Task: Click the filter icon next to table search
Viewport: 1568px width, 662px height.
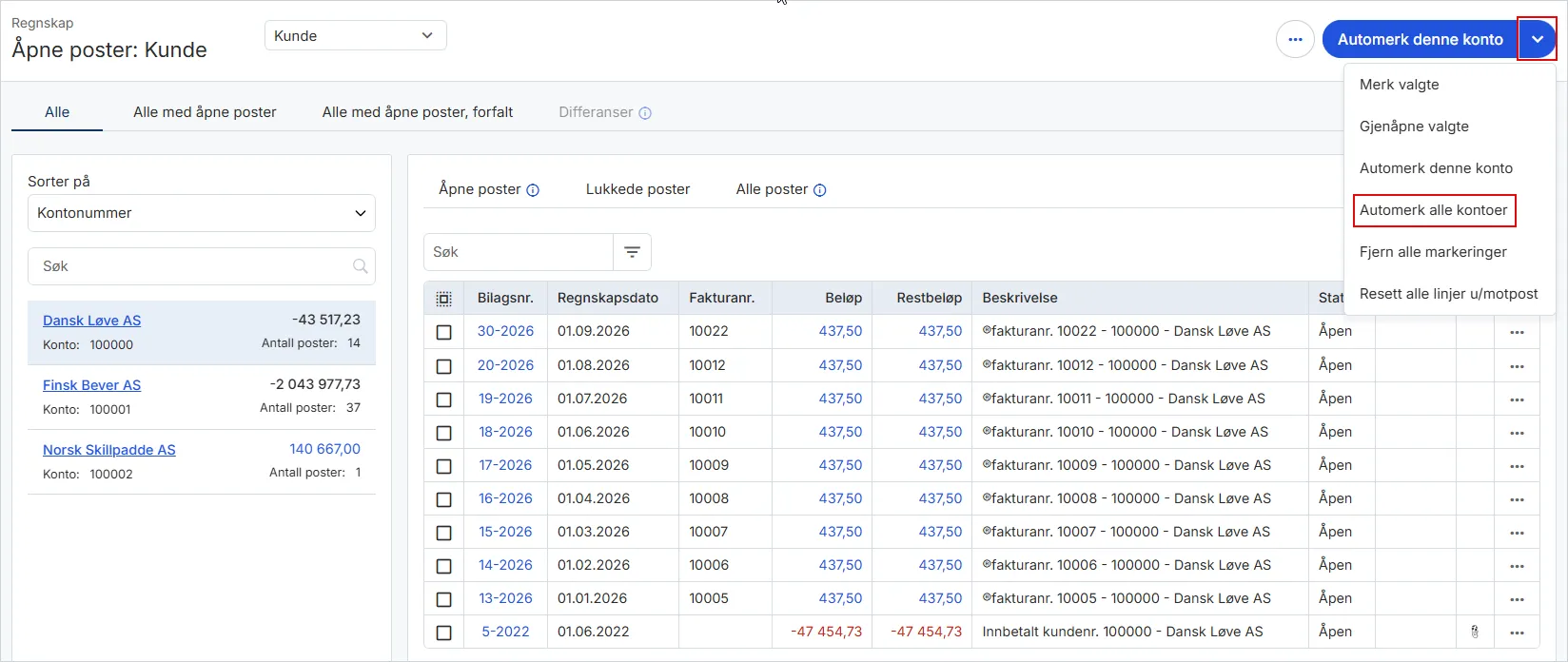Action: pos(632,252)
